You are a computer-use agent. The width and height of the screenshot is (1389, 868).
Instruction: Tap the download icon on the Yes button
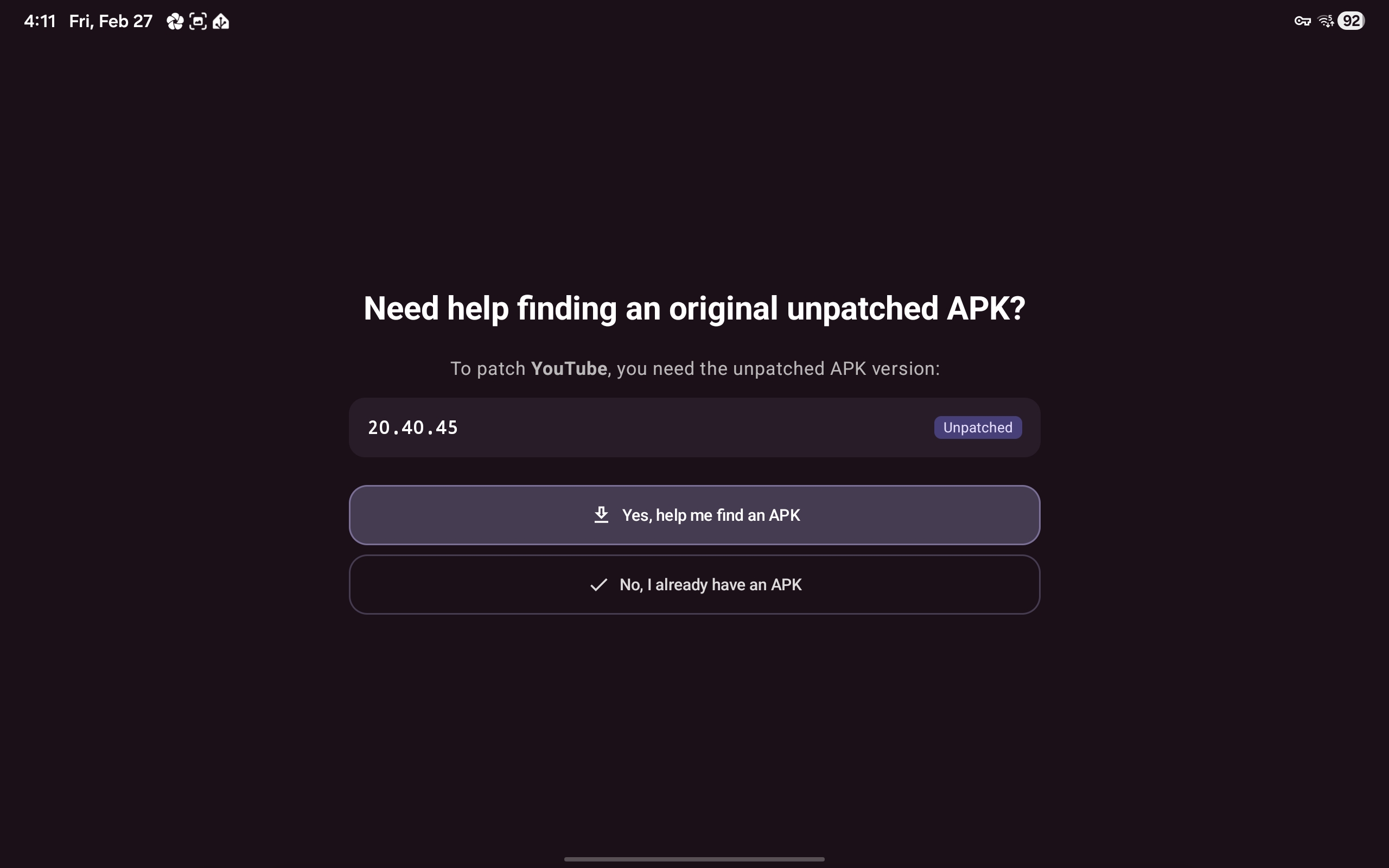601,515
